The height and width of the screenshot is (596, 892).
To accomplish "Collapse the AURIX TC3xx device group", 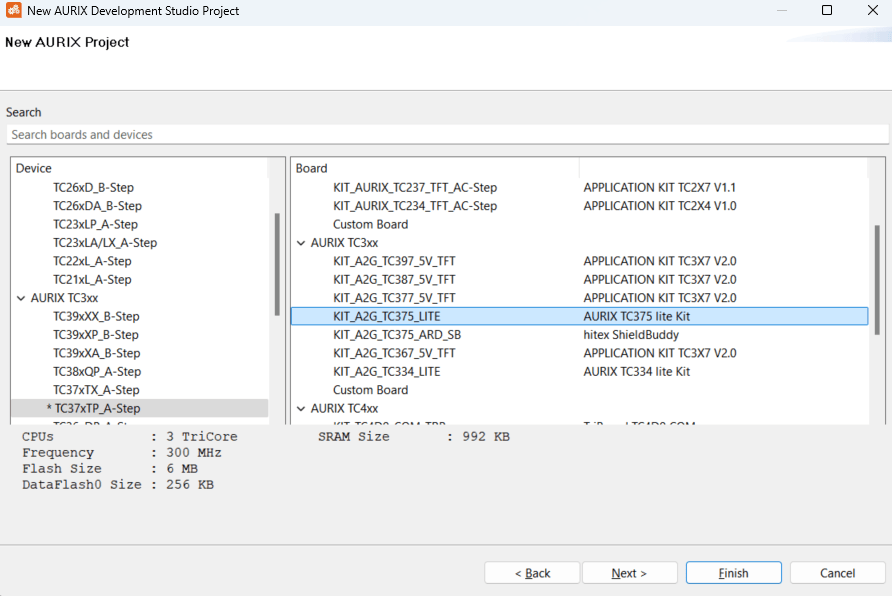I will pos(21,298).
